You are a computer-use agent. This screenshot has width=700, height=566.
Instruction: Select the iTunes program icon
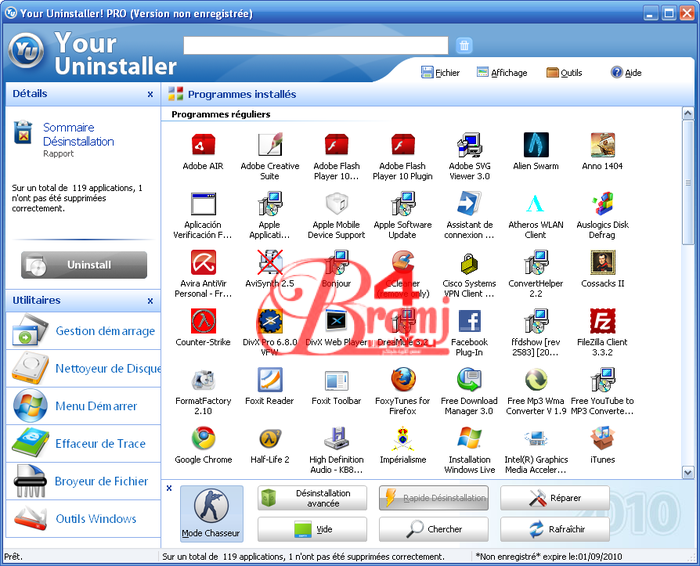(602, 439)
